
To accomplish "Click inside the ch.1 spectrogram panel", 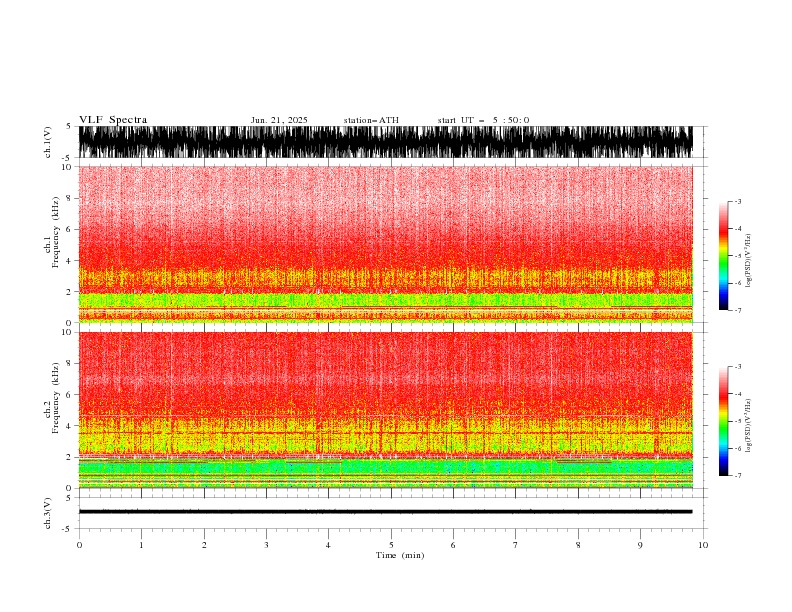I will [x=385, y=244].
